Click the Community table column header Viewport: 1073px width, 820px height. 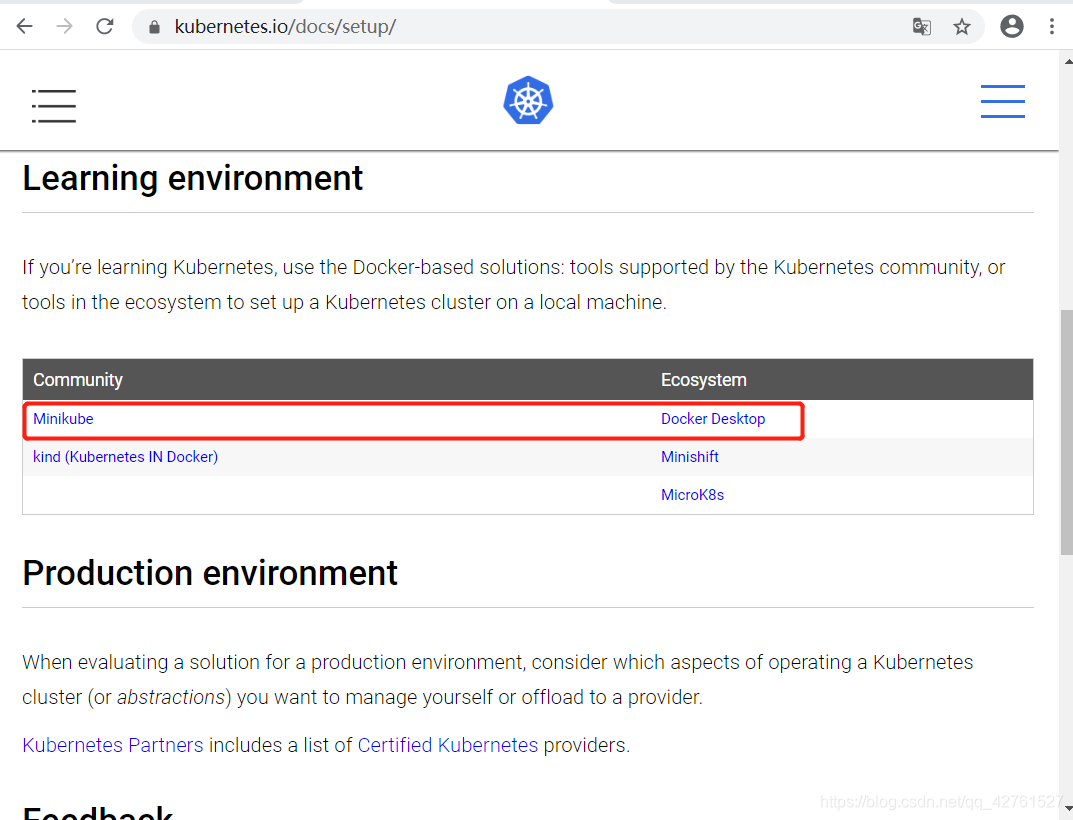pos(78,380)
